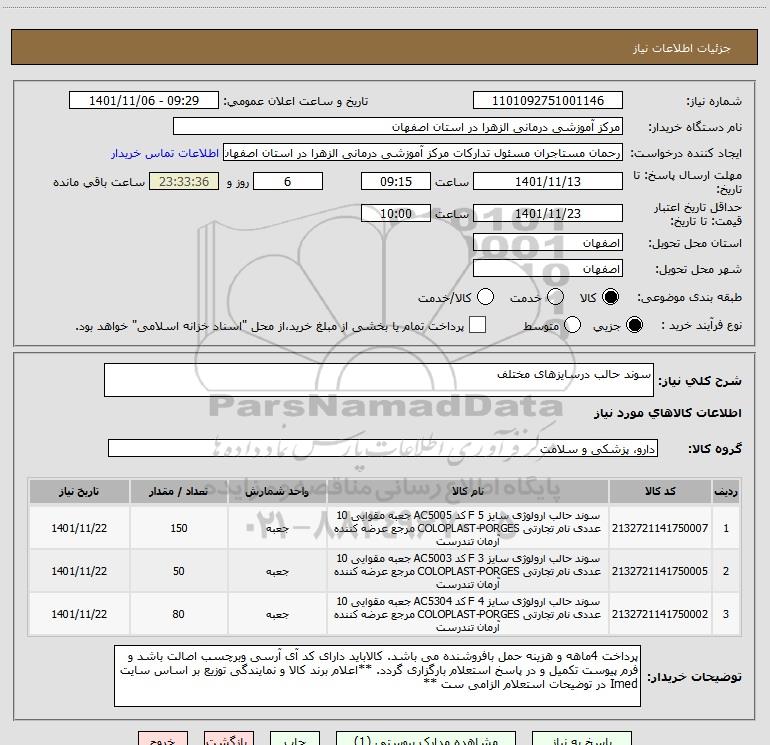Screen dimensions: 770x745
Task: Click the تعداد / مقدار column header
Action: tap(178, 491)
